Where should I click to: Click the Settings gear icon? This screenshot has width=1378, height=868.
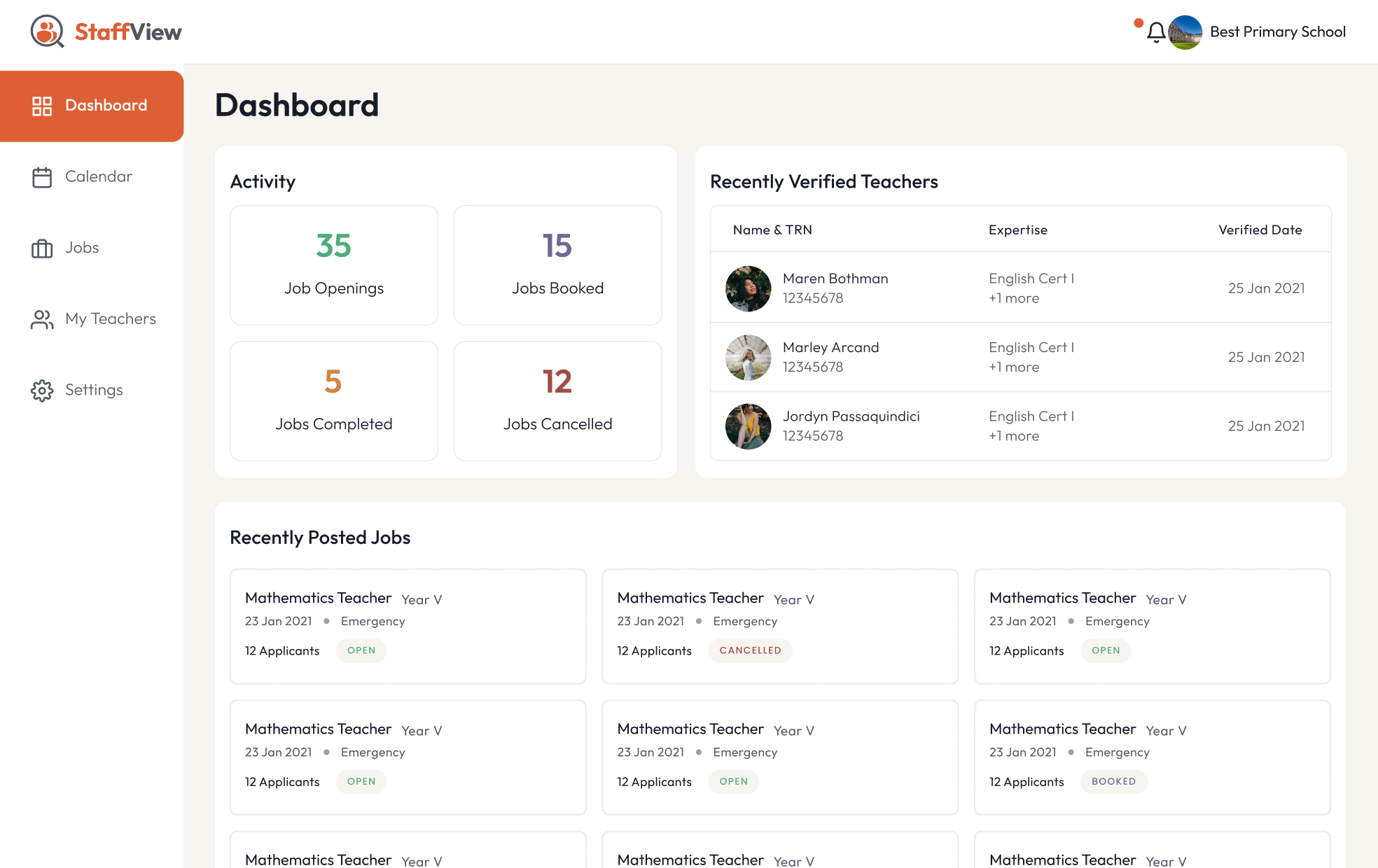[x=42, y=391]
